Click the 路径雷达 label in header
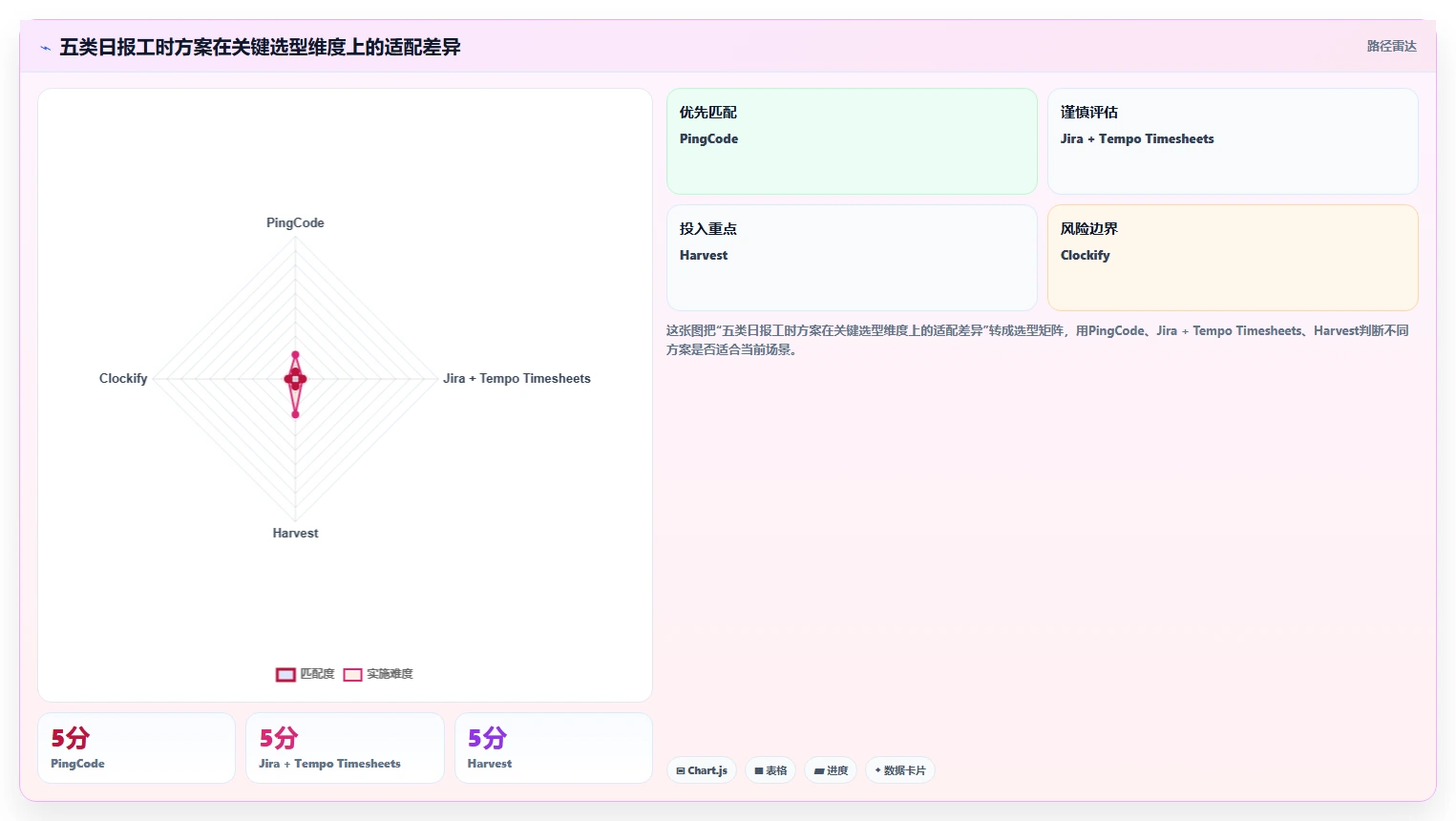 click(1391, 46)
